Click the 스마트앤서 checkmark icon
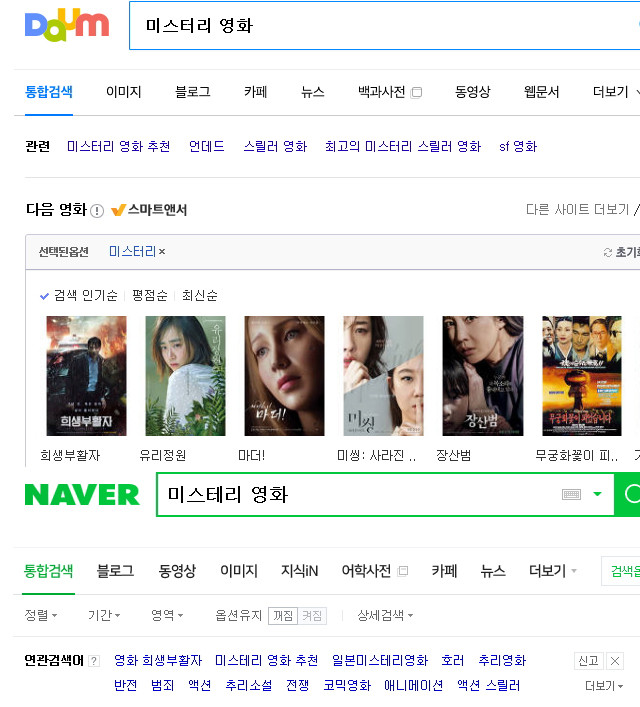640x707 pixels. point(118,210)
